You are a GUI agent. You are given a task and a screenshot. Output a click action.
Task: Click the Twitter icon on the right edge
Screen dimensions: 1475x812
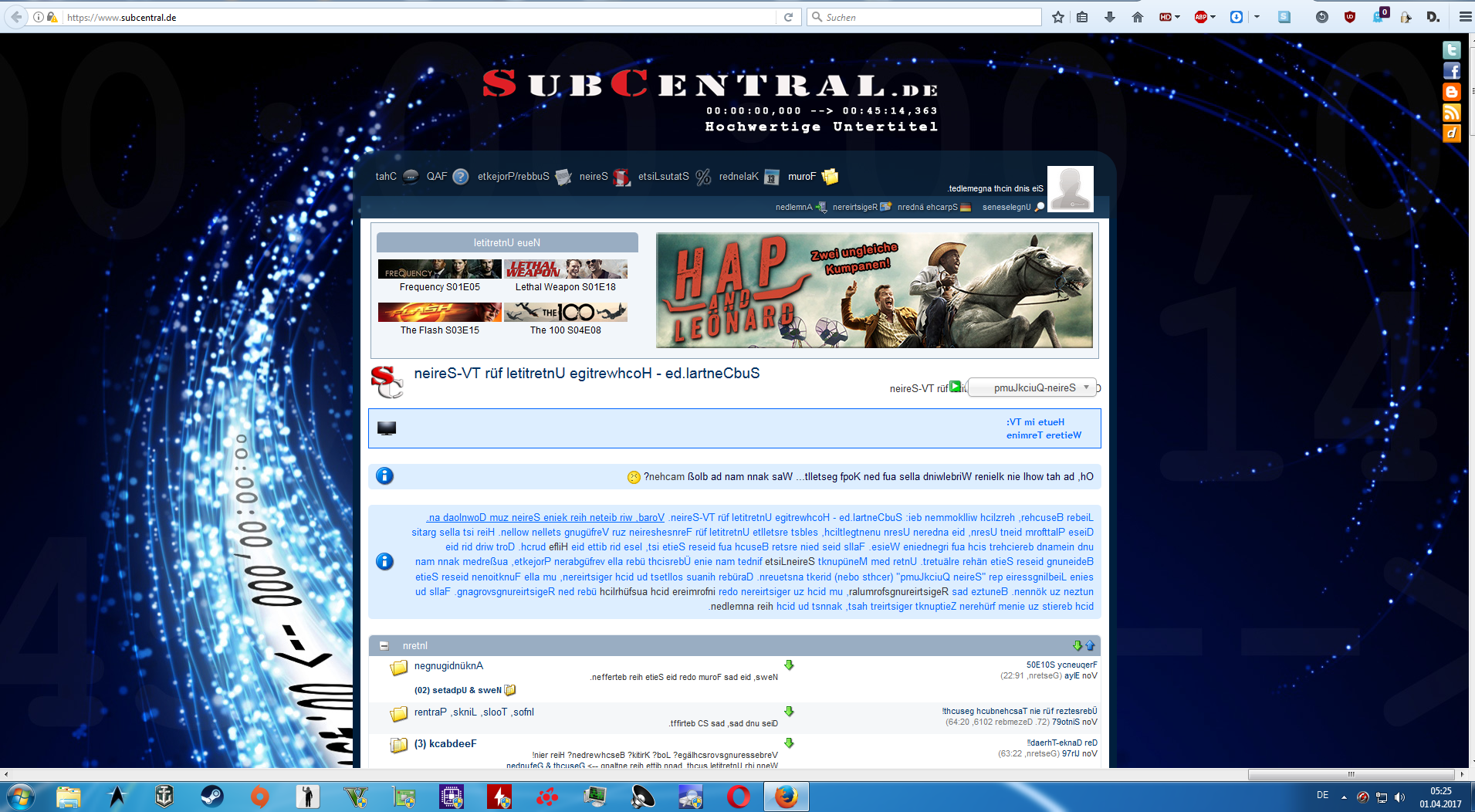1452,50
